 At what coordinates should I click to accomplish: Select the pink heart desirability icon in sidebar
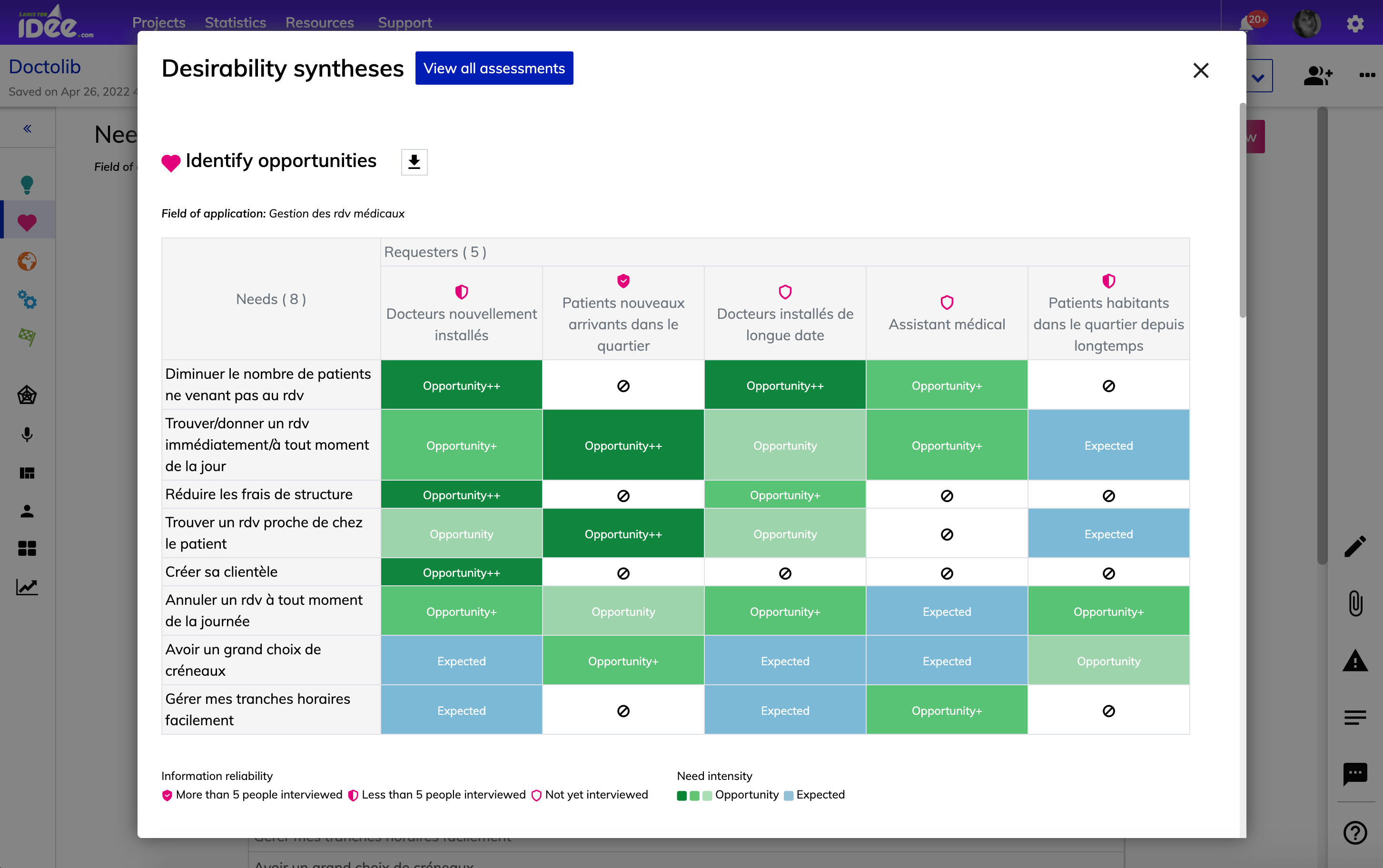(x=27, y=222)
